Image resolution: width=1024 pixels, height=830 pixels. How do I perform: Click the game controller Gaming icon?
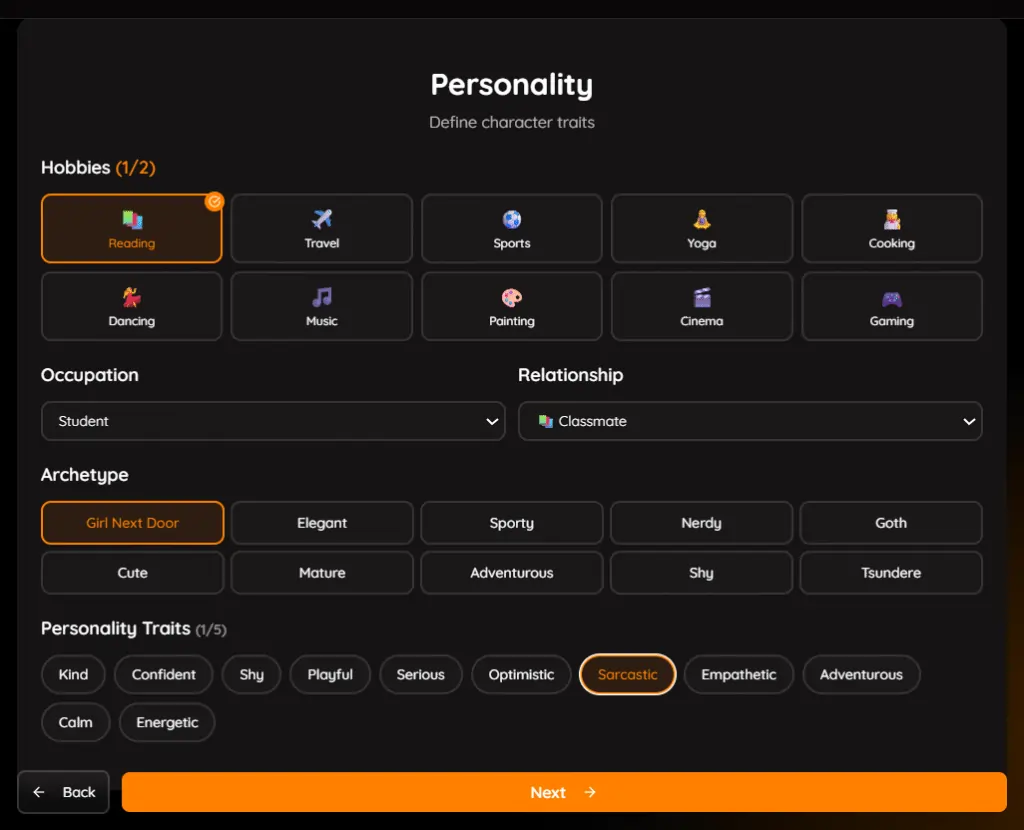tap(891, 298)
